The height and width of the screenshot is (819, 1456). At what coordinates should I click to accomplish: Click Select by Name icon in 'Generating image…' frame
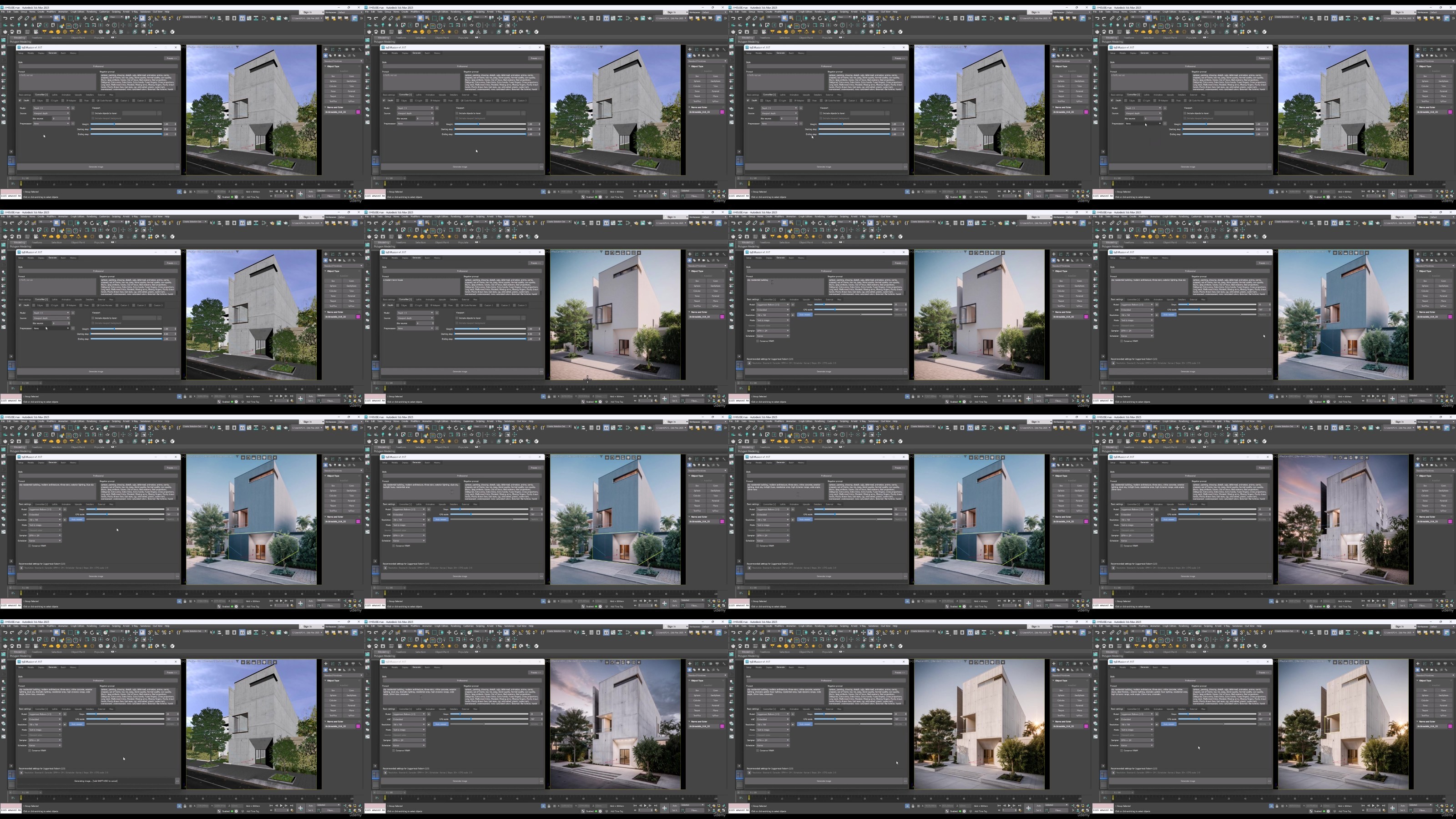[x=63, y=632]
